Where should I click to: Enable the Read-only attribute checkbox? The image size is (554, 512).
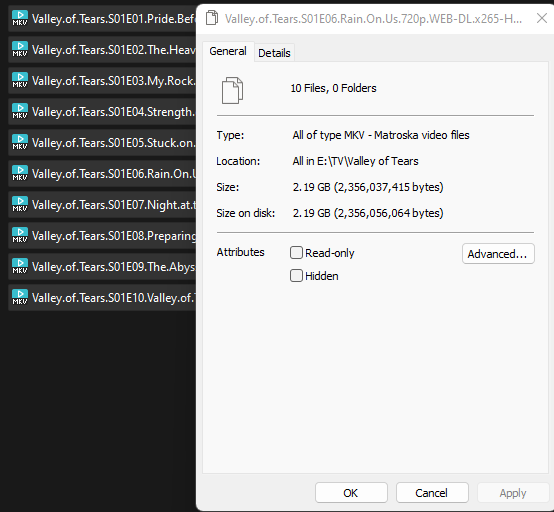click(296, 253)
